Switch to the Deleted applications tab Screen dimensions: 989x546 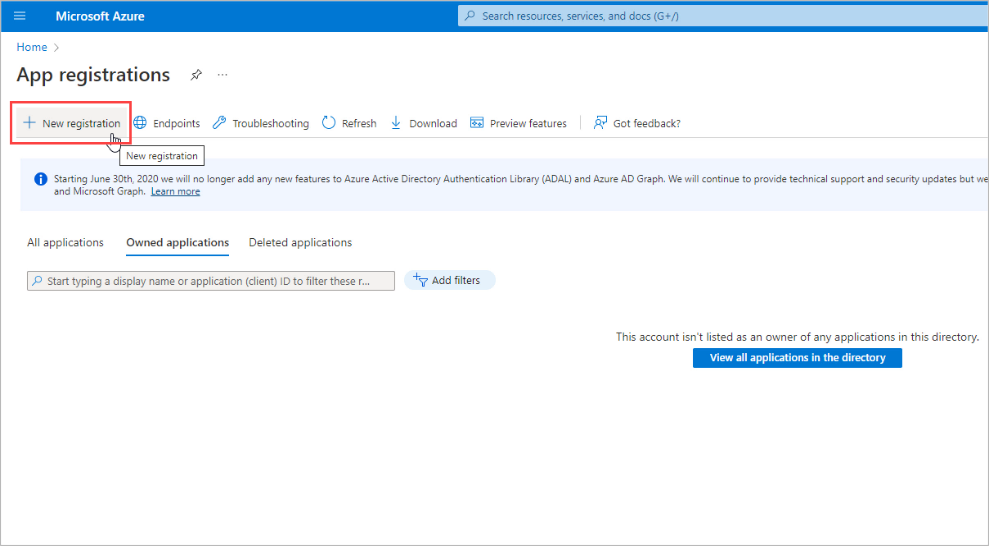pyautogui.click(x=300, y=243)
